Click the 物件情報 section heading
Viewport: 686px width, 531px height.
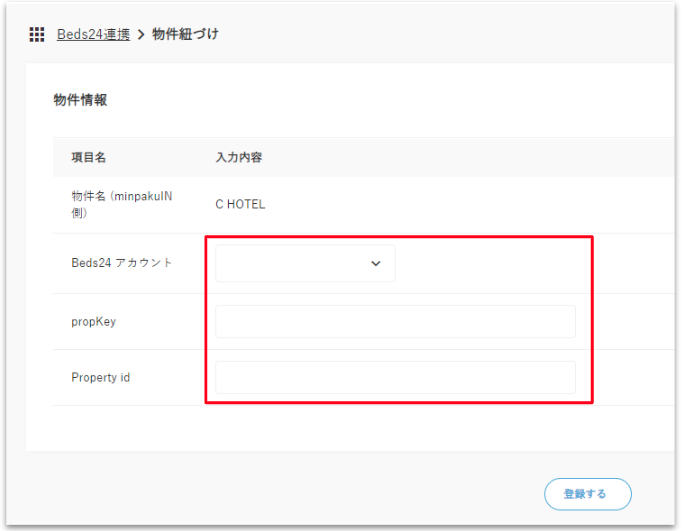(80, 100)
